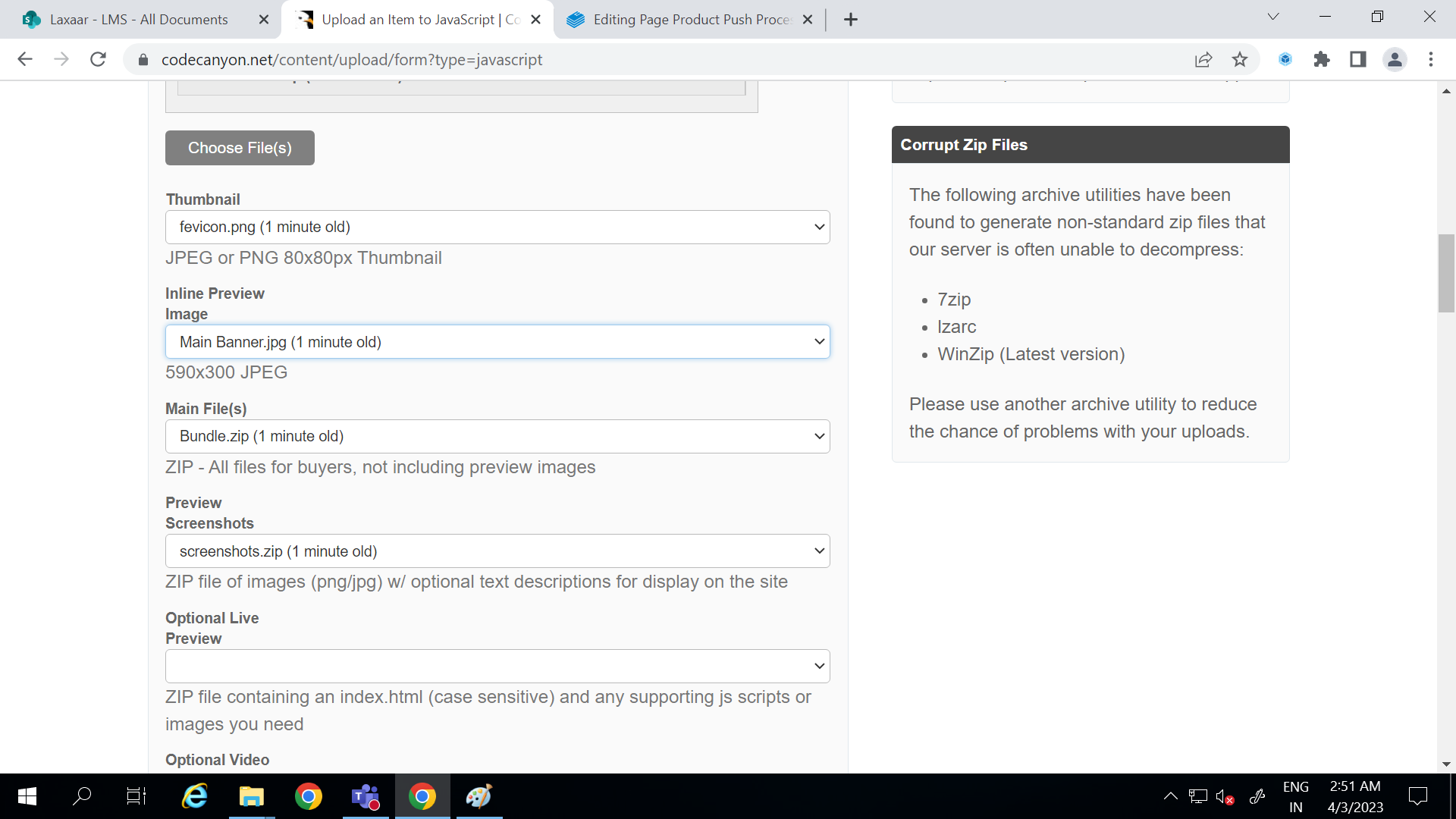Screen dimensions: 1456x819
Task: Open the Chrome three-dot menu
Action: click(x=1431, y=59)
